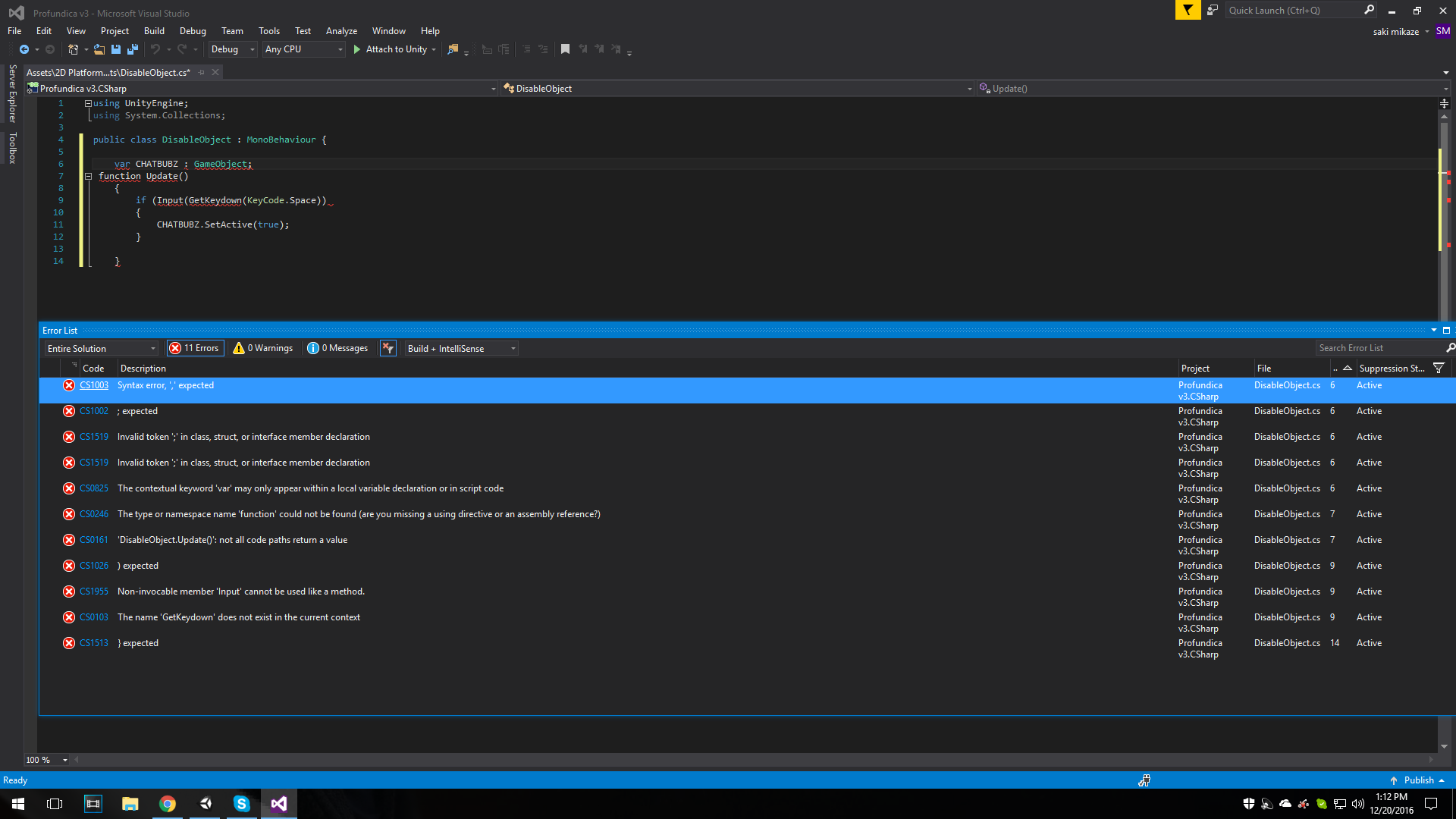This screenshot has width=1456, height=819.
Task: Open the Update() member dropdown
Action: tap(1213, 89)
